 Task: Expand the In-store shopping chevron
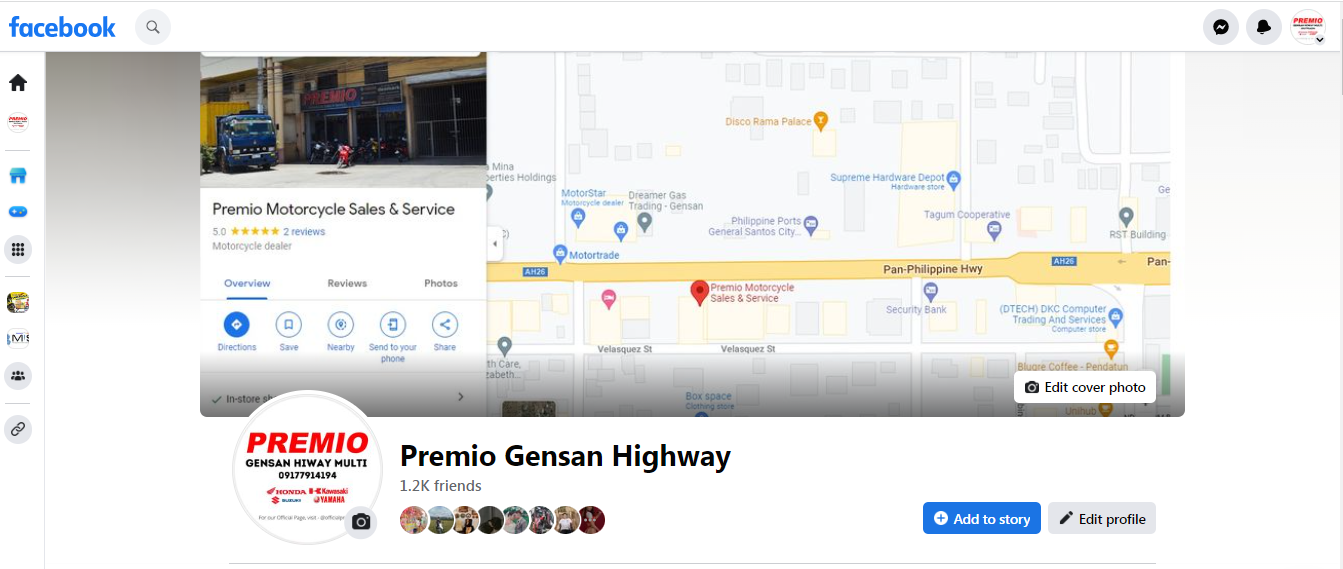tap(461, 397)
